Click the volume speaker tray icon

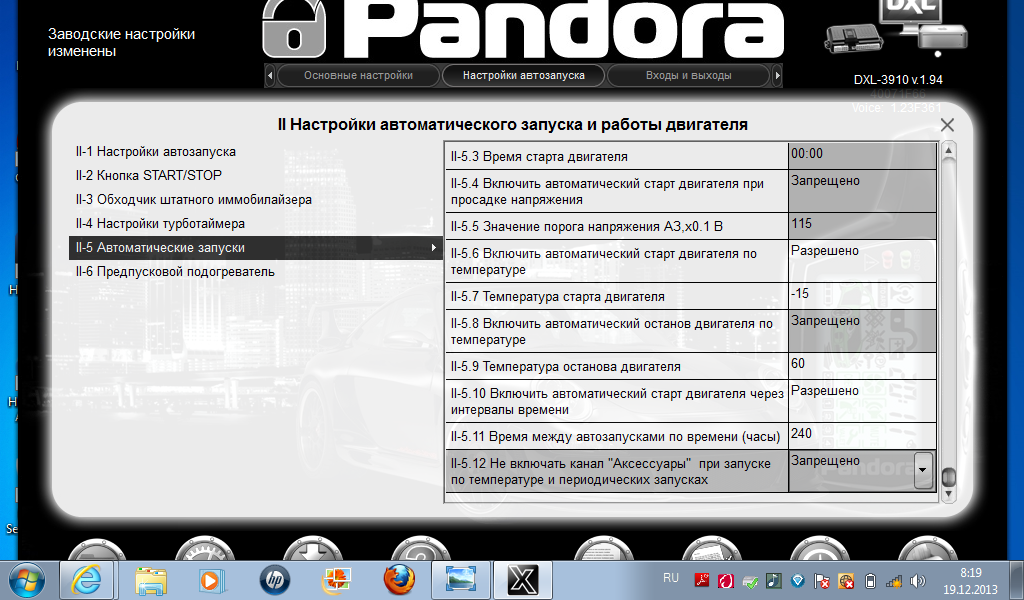coord(915,580)
